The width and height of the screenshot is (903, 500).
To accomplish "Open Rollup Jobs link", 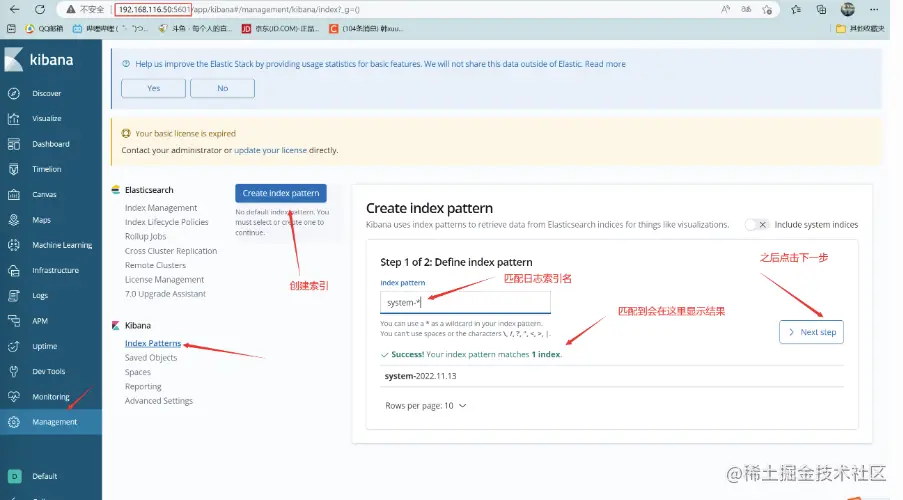I will (x=145, y=237).
